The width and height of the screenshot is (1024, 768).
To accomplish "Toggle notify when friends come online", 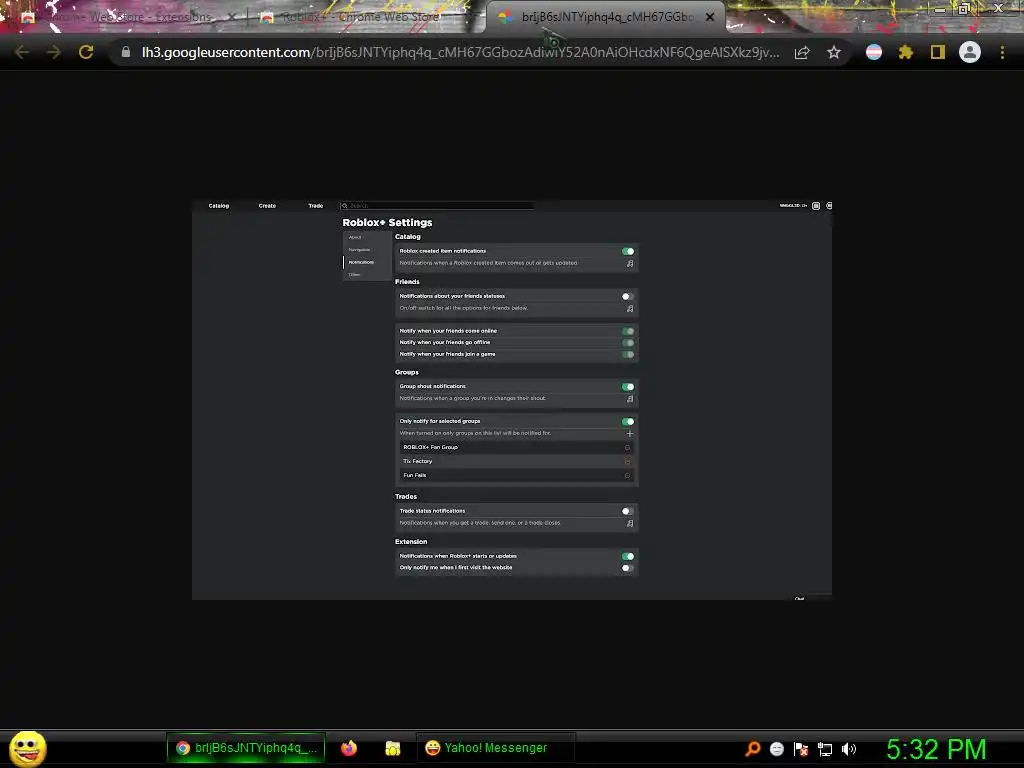I will click(x=628, y=331).
